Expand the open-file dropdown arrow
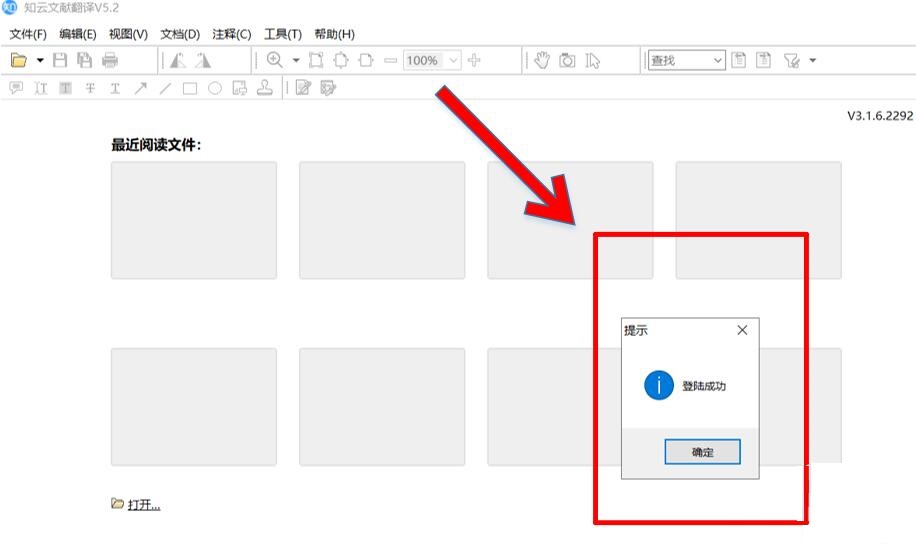Image resolution: width=916 pixels, height=557 pixels. 40,61
